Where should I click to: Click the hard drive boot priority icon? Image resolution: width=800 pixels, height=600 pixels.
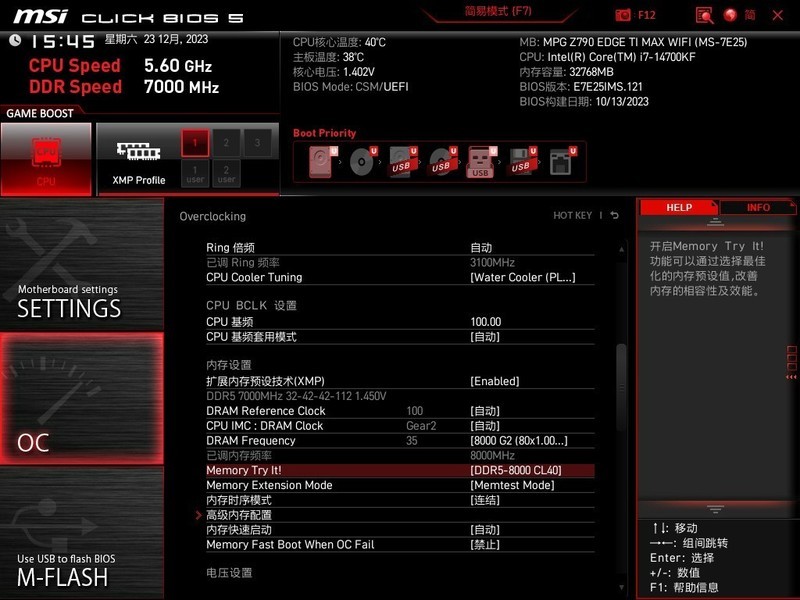click(x=320, y=160)
